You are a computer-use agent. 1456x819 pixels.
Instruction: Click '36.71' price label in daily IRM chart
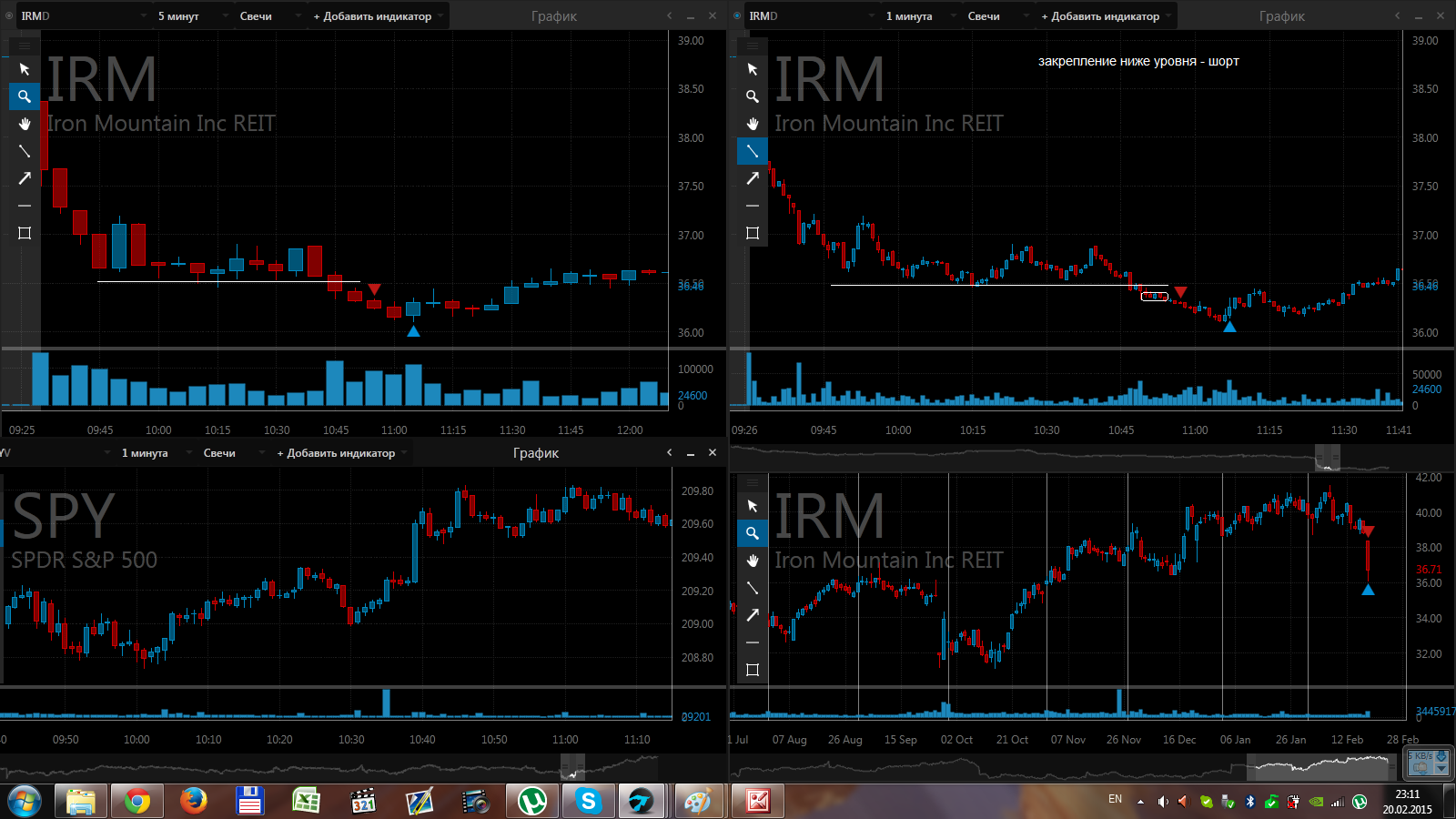(1429, 570)
